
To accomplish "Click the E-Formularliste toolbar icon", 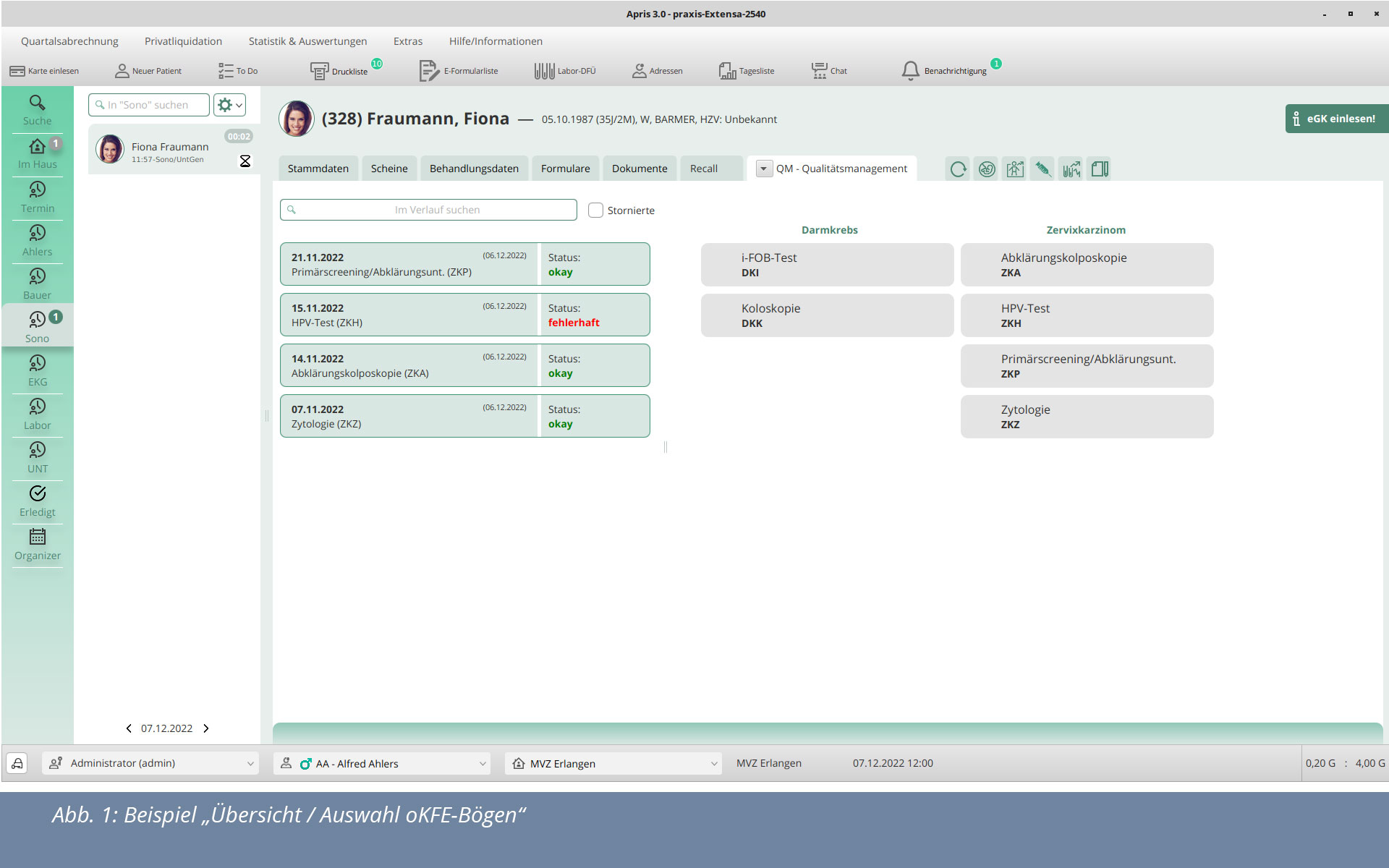I will tap(428, 71).
